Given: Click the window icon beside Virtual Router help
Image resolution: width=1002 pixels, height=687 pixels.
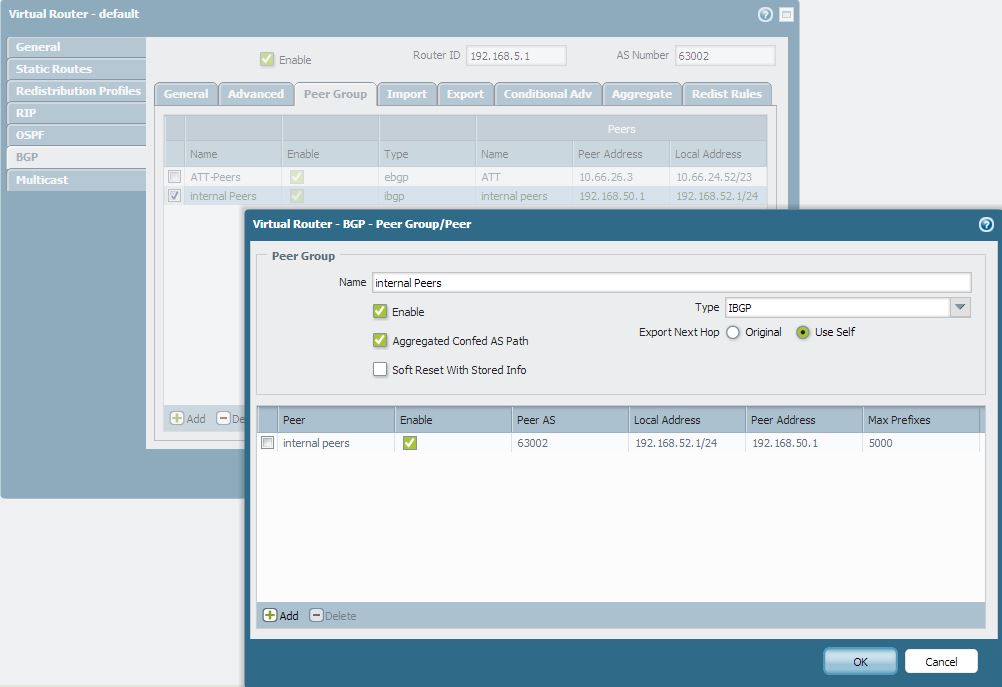Looking at the screenshot, I should point(786,15).
